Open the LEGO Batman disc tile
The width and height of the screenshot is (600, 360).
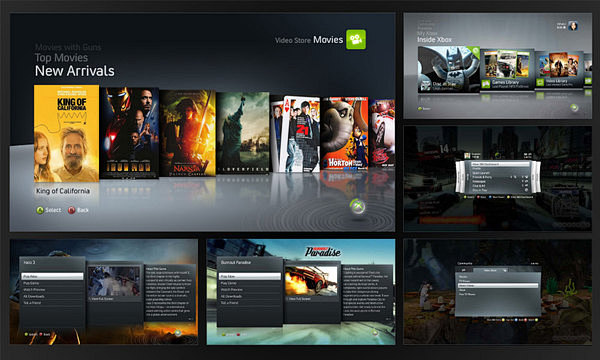(448, 69)
